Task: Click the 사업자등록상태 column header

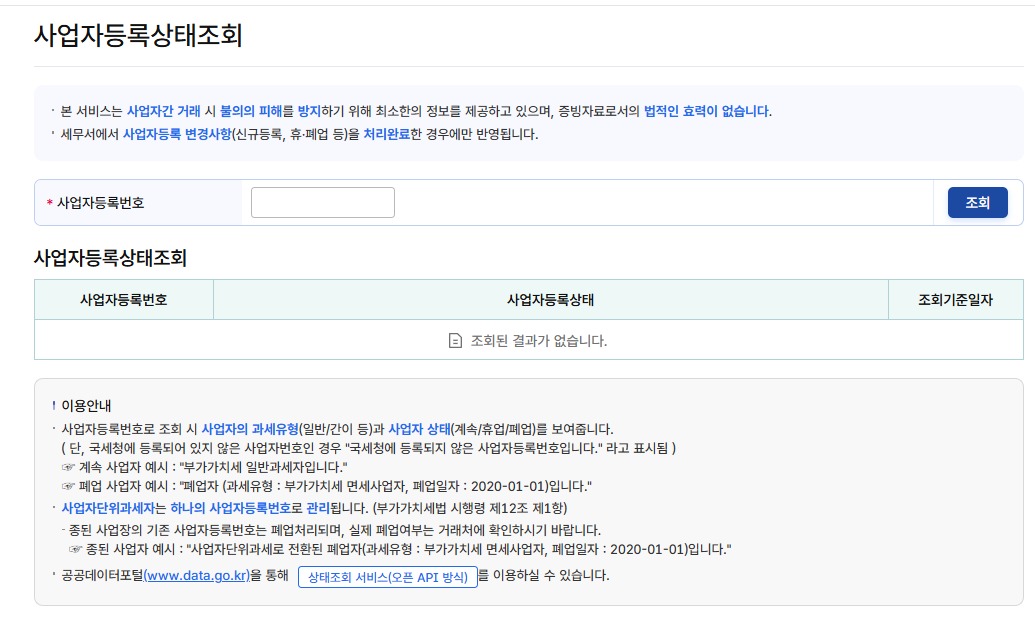Action: [550, 299]
